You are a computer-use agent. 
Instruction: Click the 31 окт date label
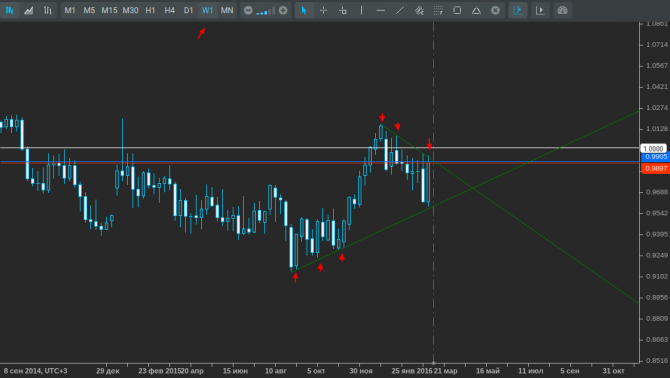(614, 371)
